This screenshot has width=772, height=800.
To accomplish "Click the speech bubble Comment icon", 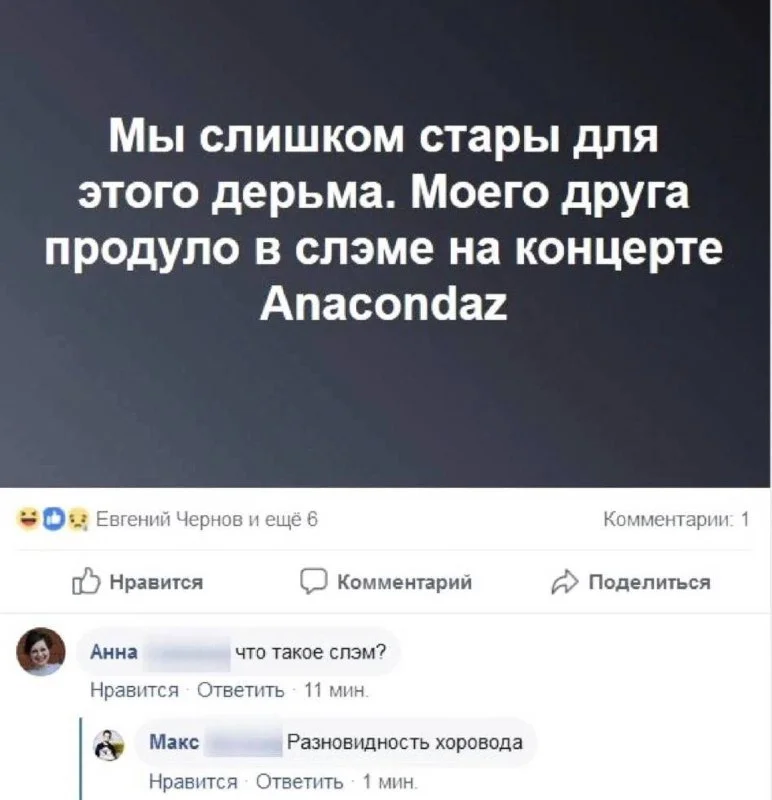I will click(313, 582).
